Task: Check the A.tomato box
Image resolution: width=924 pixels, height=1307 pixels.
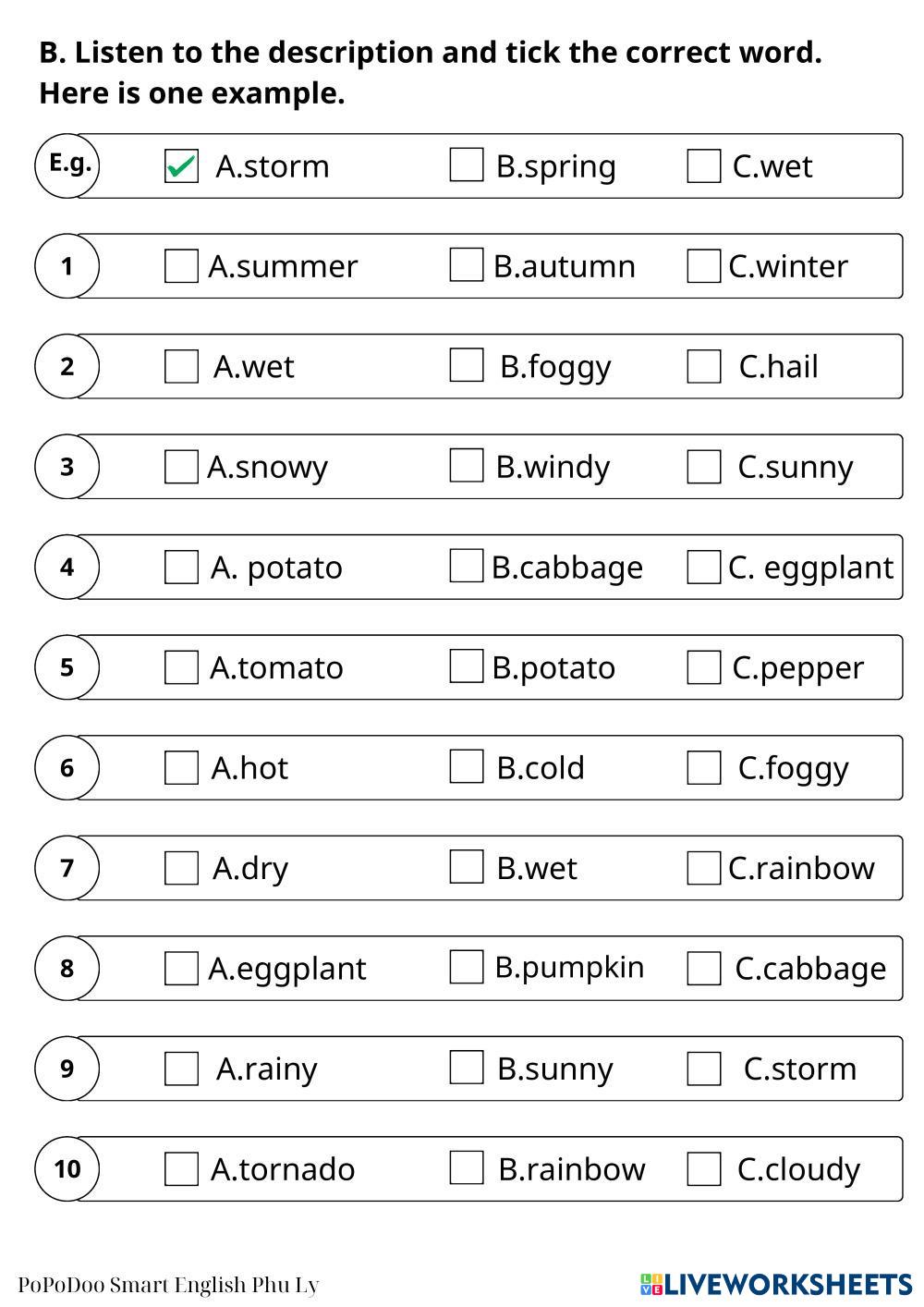Action: [181, 667]
